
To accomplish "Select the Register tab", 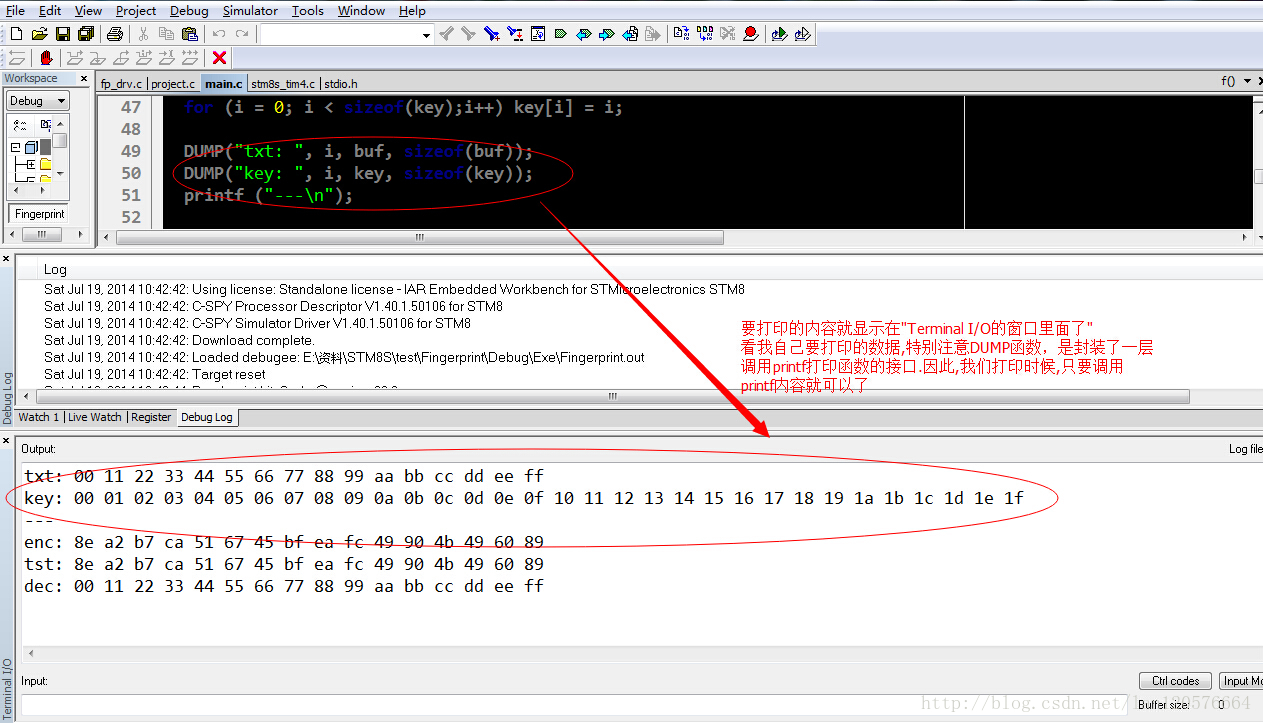I will (x=151, y=417).
